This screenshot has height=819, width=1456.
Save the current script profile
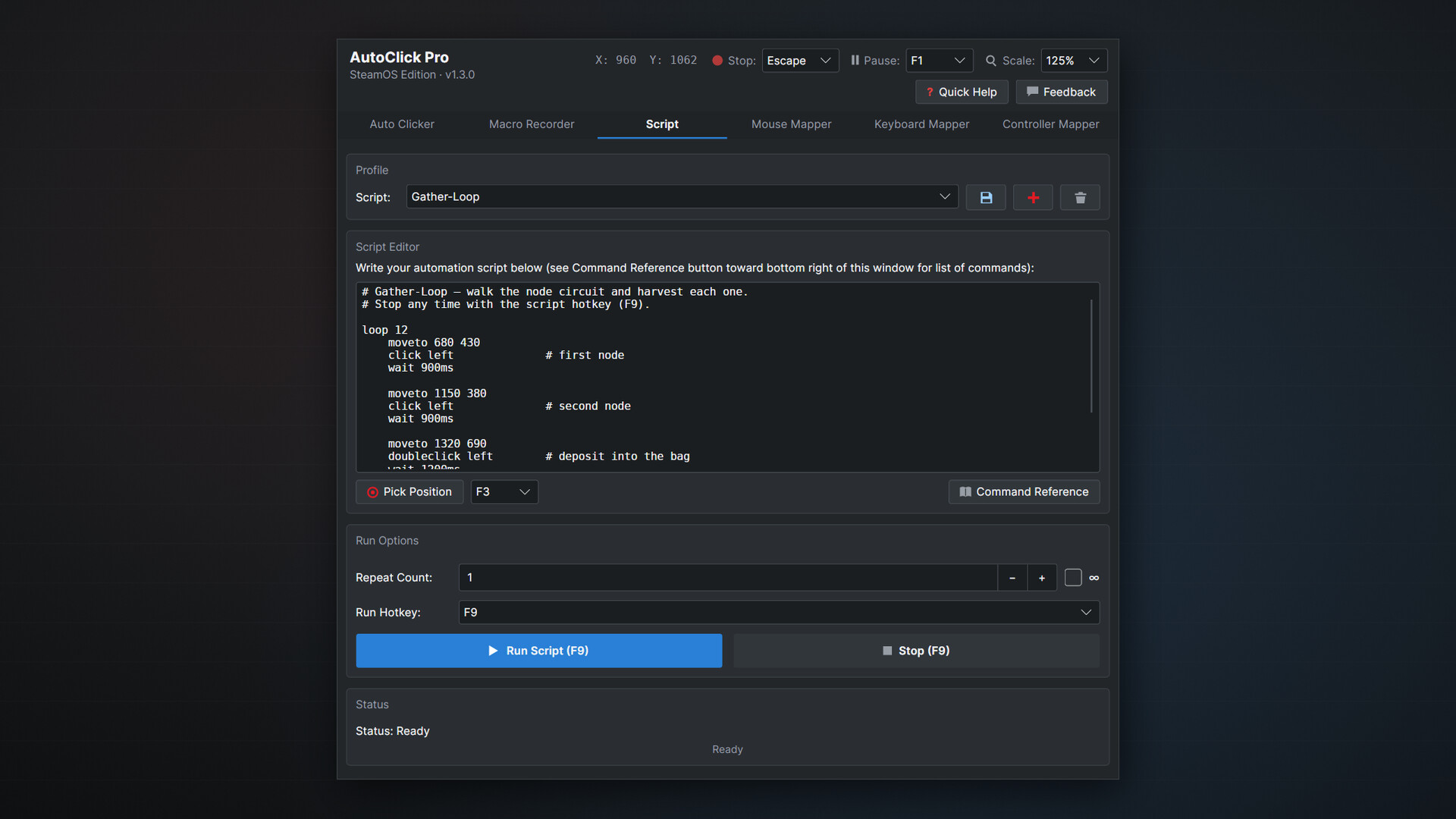pos(986,197)
